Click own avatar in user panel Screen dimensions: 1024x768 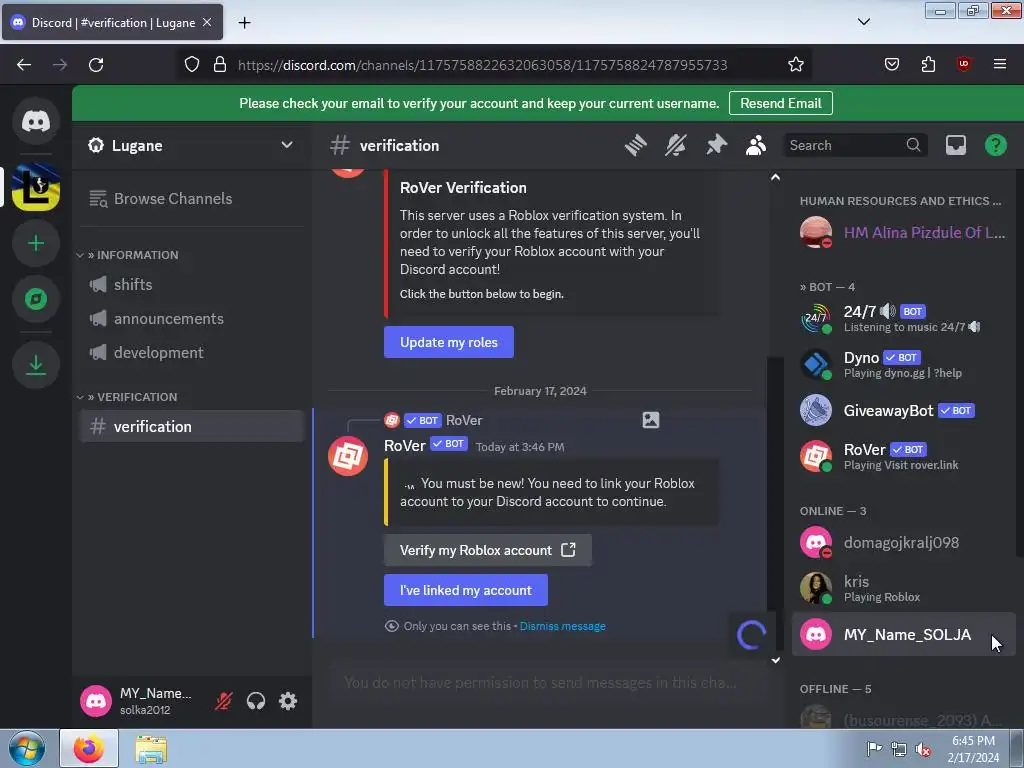[96, 701]
